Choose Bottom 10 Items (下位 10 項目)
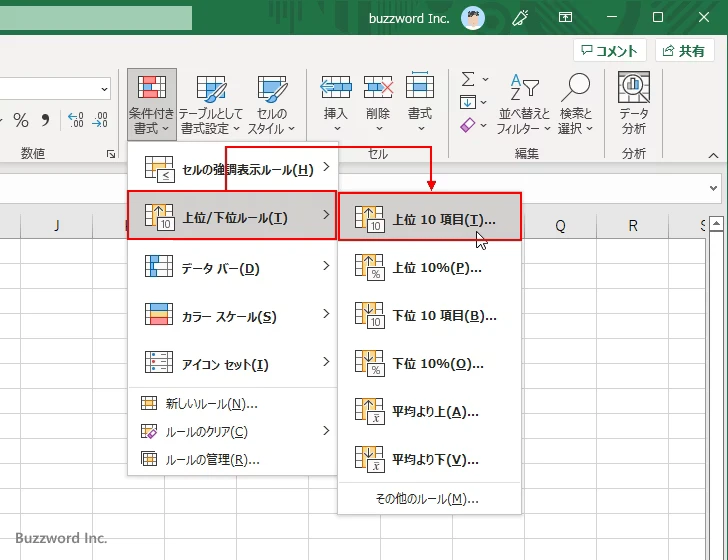The width and height of the screenshot is (728, 560). [x=430, y=315]
